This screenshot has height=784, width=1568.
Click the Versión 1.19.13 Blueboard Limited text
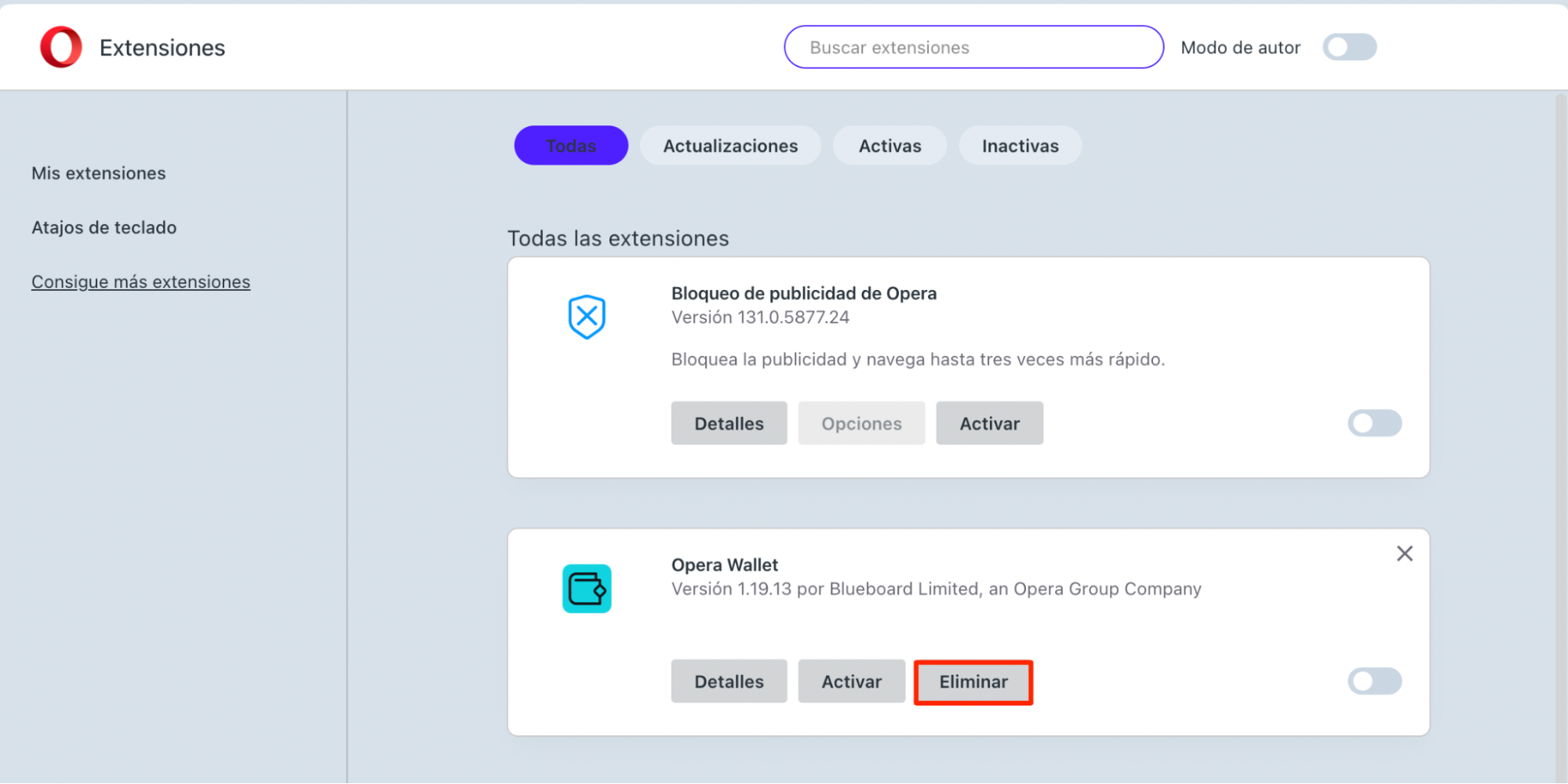(937, 589)
